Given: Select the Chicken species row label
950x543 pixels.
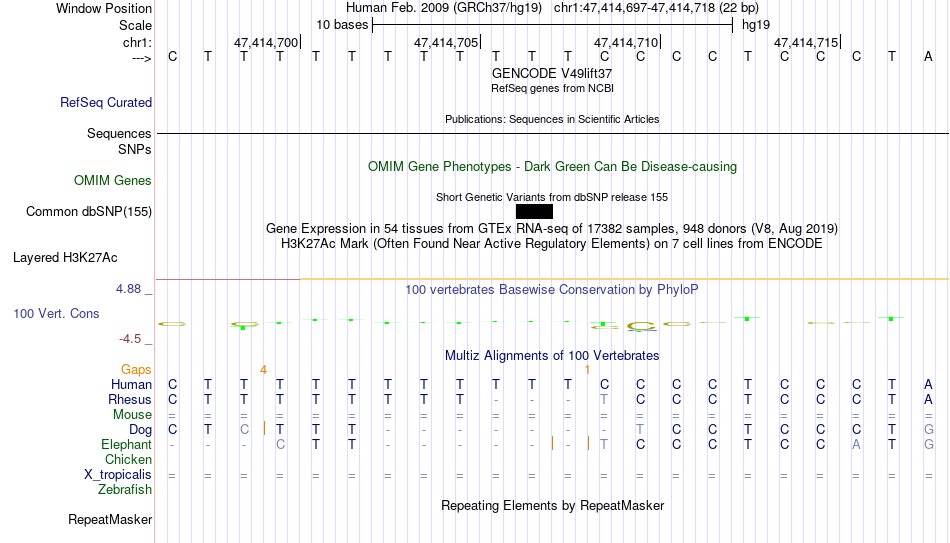Looking at the screenshot, I should coord(128,460).
